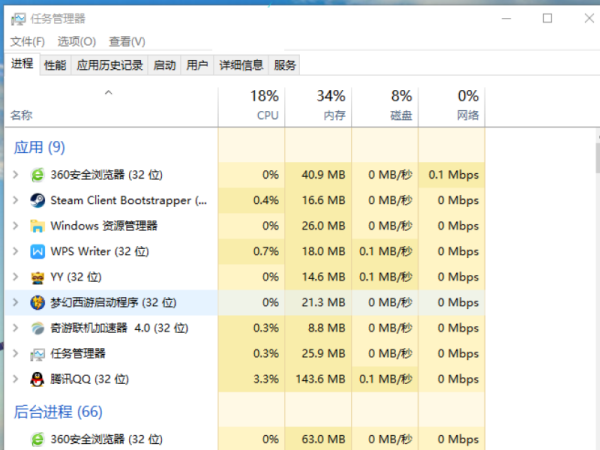Open the 查看(V) menu
This screenshot has width=600, height=450.
pyautogui.click(x=127, y=41)
